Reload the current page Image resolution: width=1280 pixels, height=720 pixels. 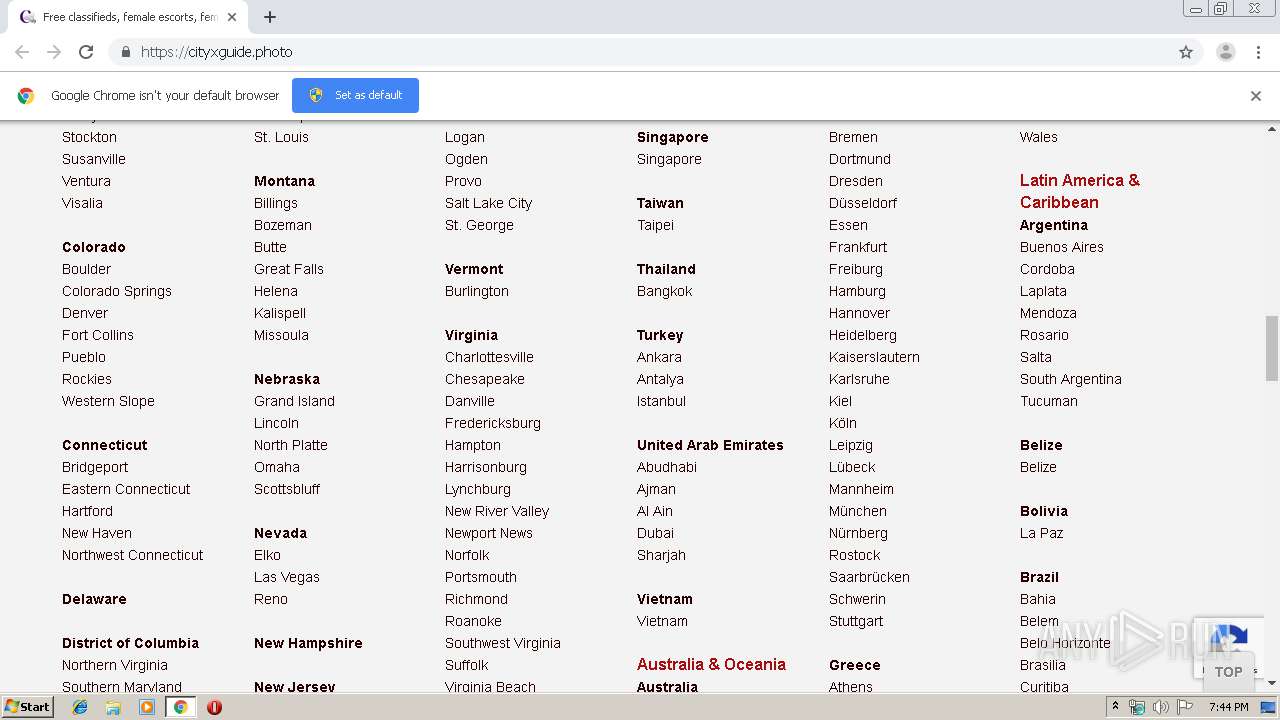tap(86, 52)
